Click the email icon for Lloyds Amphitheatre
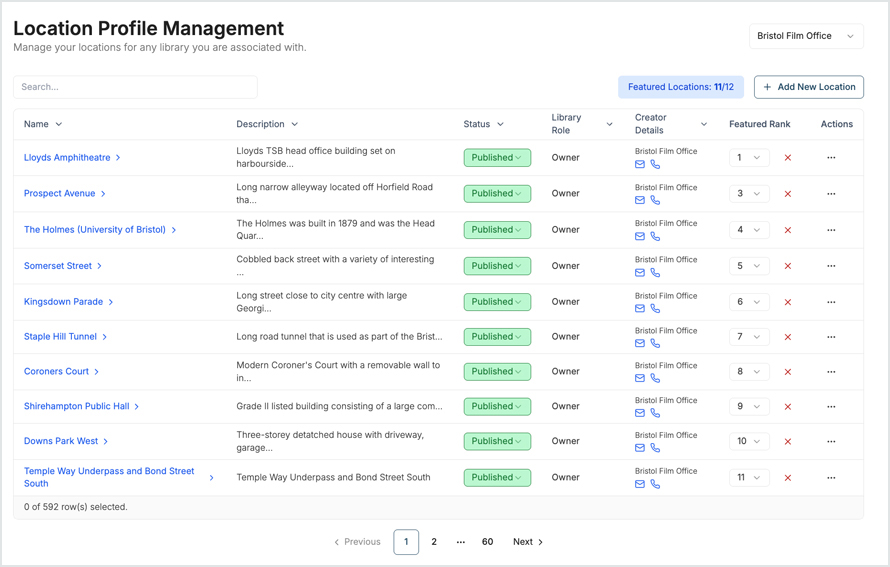Viewport: 890px width, 567px height. point(640,165)
